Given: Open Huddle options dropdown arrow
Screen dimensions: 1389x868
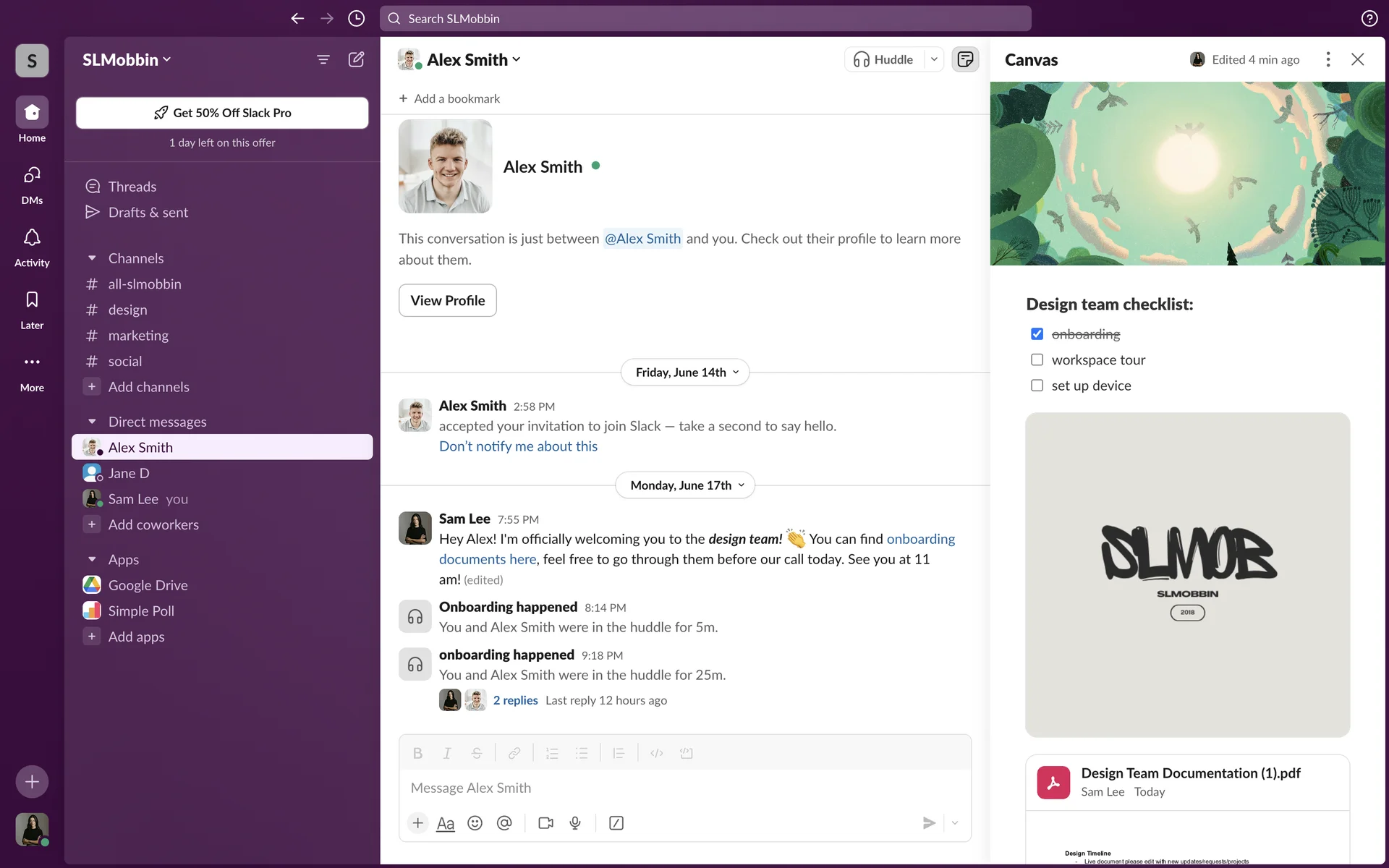Looking at the screenshot, I should coord(934,59).
